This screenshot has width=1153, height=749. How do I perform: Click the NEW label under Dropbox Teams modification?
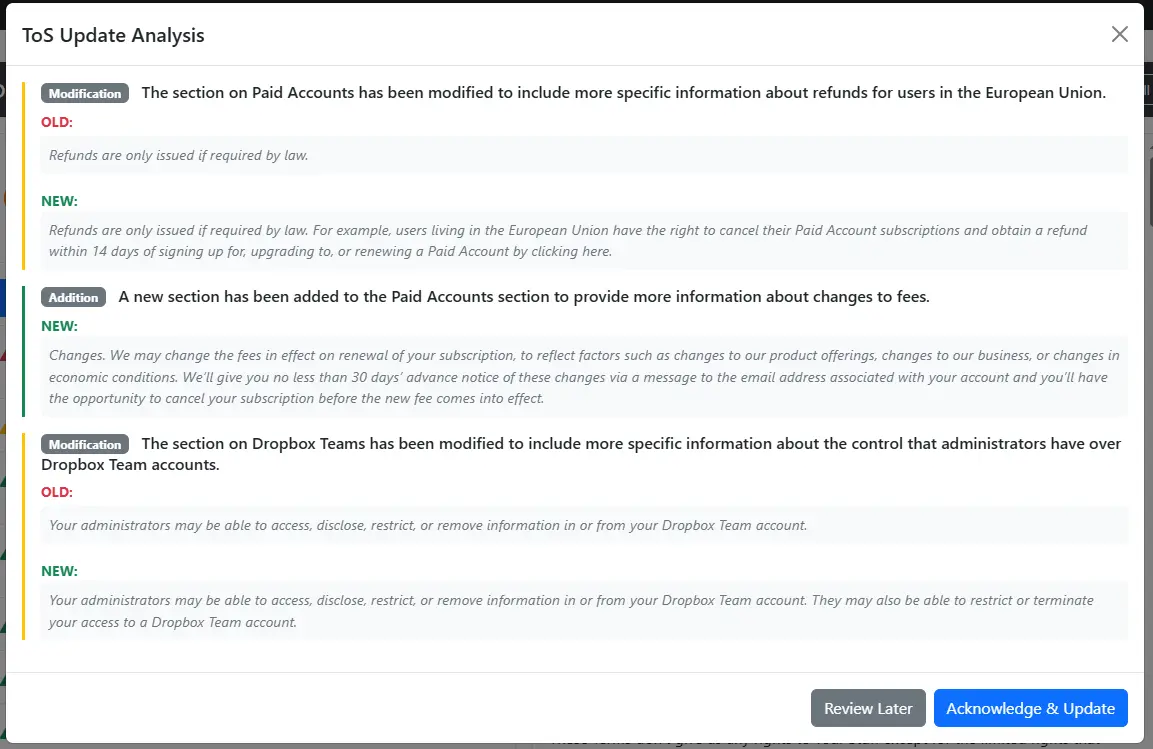pos(59,570)
